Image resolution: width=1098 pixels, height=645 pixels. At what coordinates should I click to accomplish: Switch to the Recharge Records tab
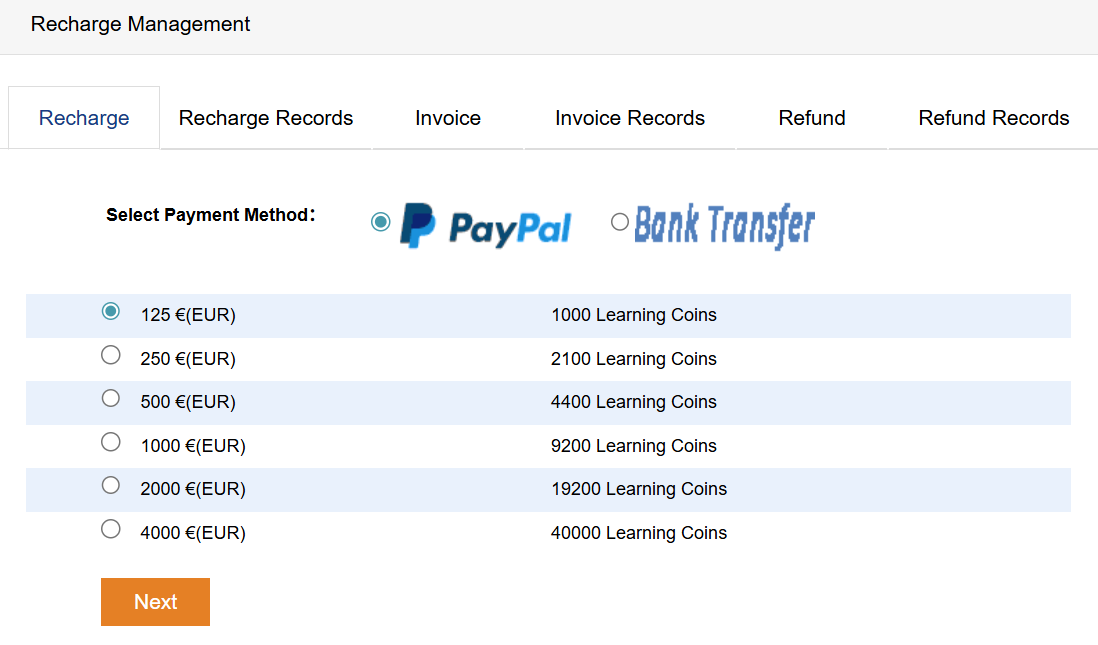pyautogui.click(x=266, y=118)
